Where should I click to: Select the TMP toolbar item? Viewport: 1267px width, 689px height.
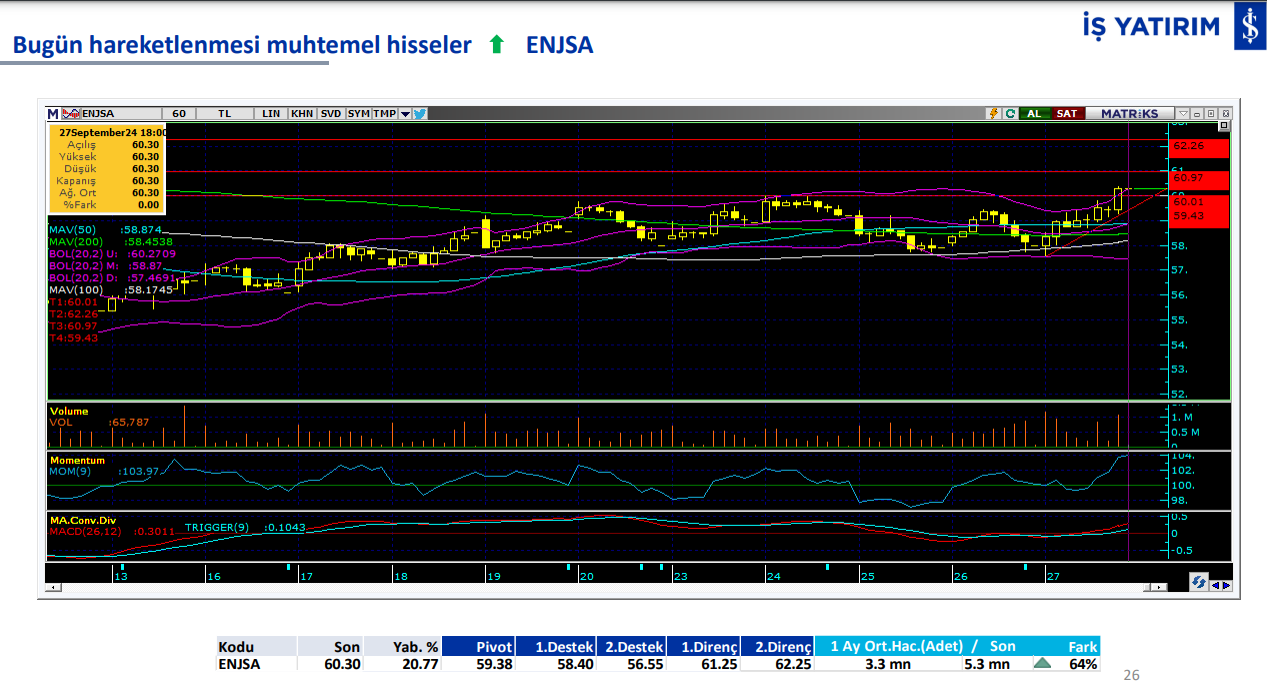385,114
